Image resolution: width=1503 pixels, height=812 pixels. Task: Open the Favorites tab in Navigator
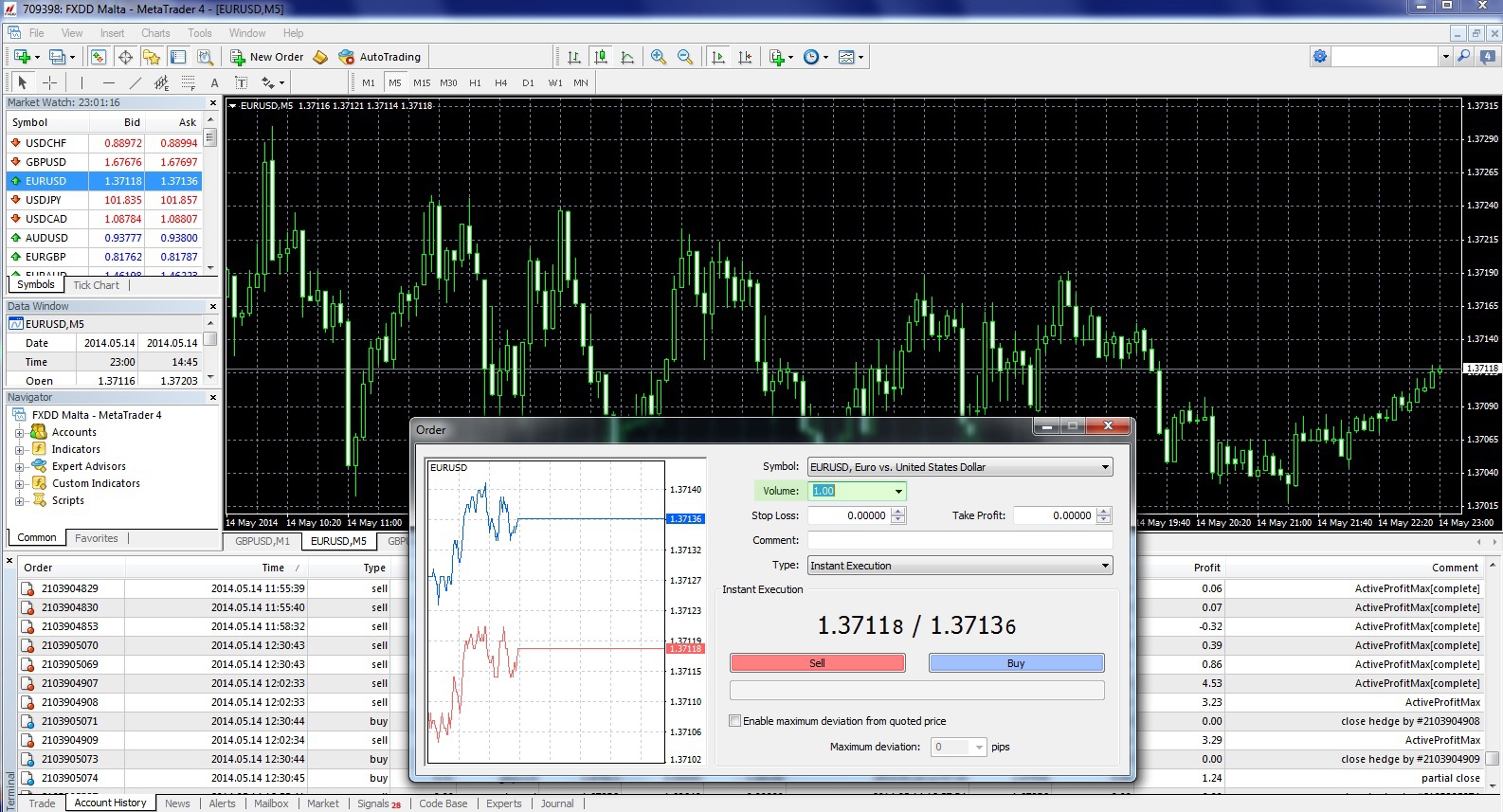[97, 538]
